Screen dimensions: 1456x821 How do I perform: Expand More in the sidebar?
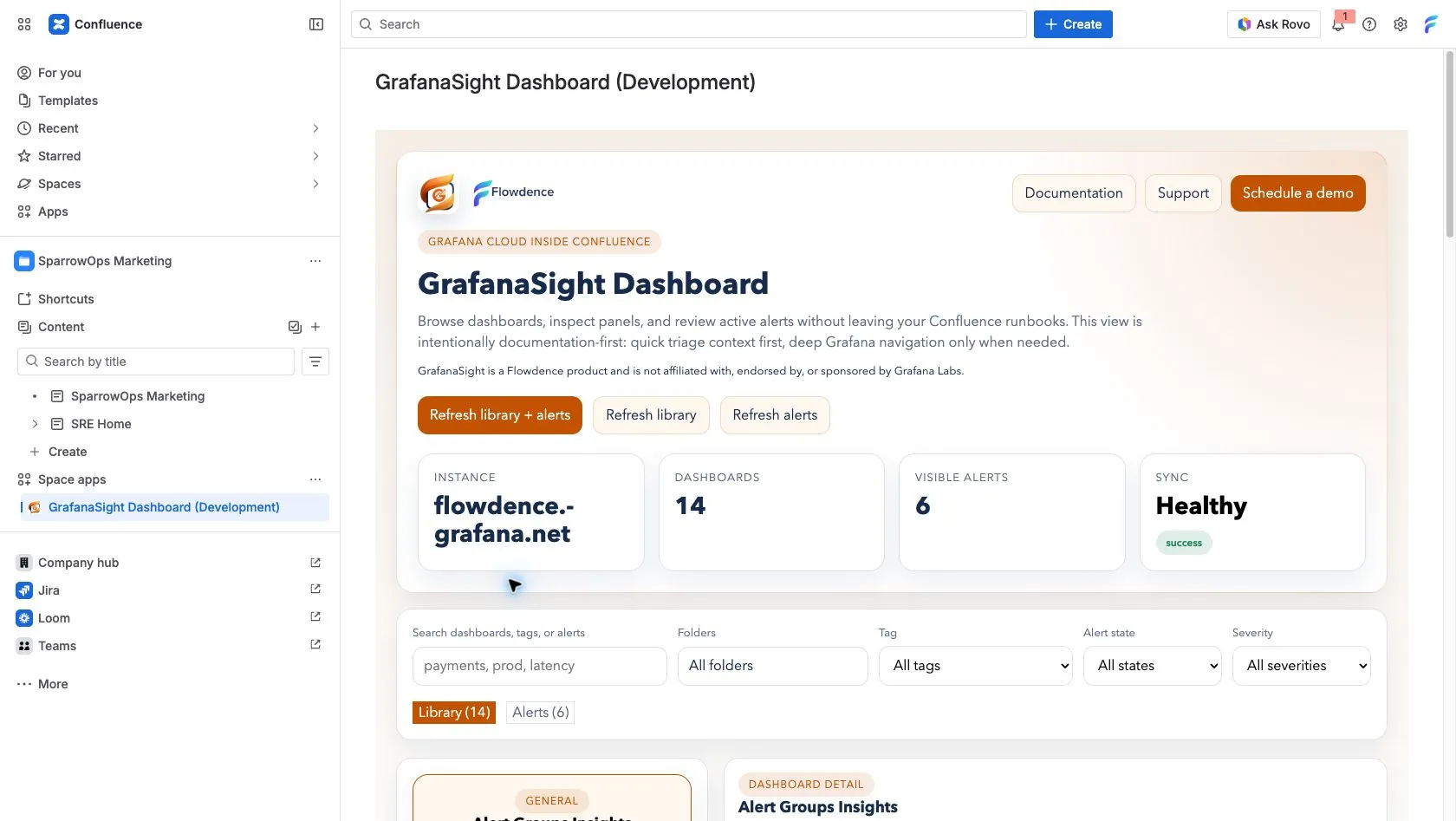pos(53,684)
